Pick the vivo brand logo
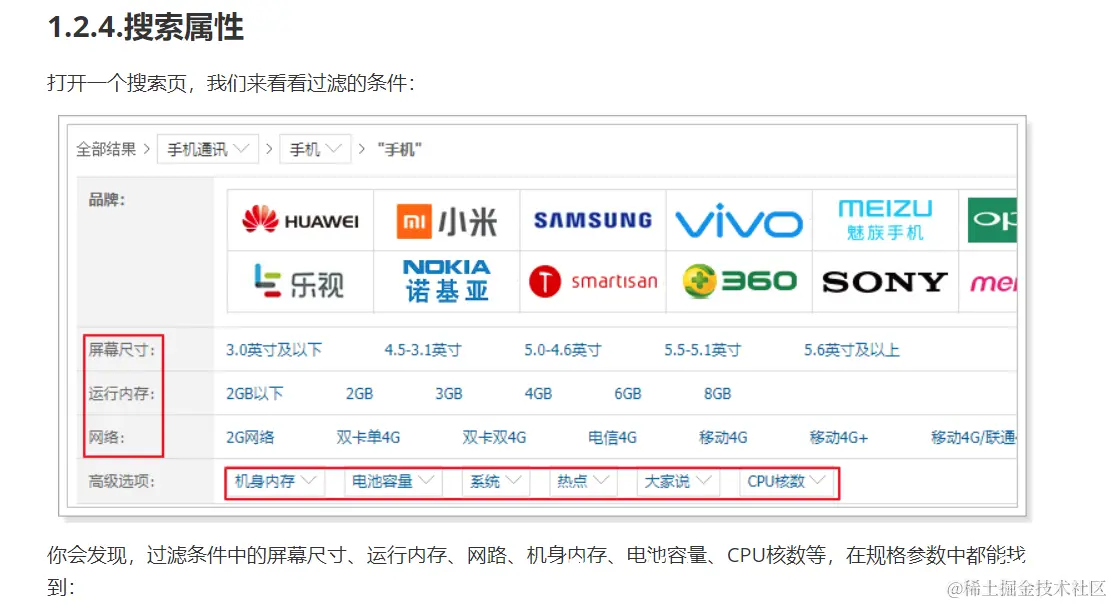 739,221
